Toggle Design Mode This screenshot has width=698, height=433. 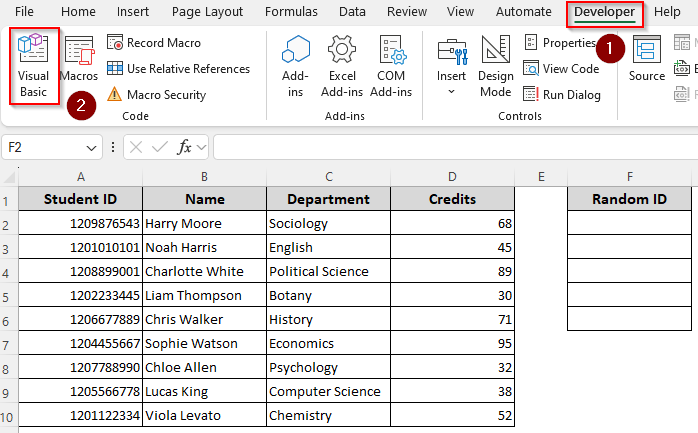click(495, 66)
